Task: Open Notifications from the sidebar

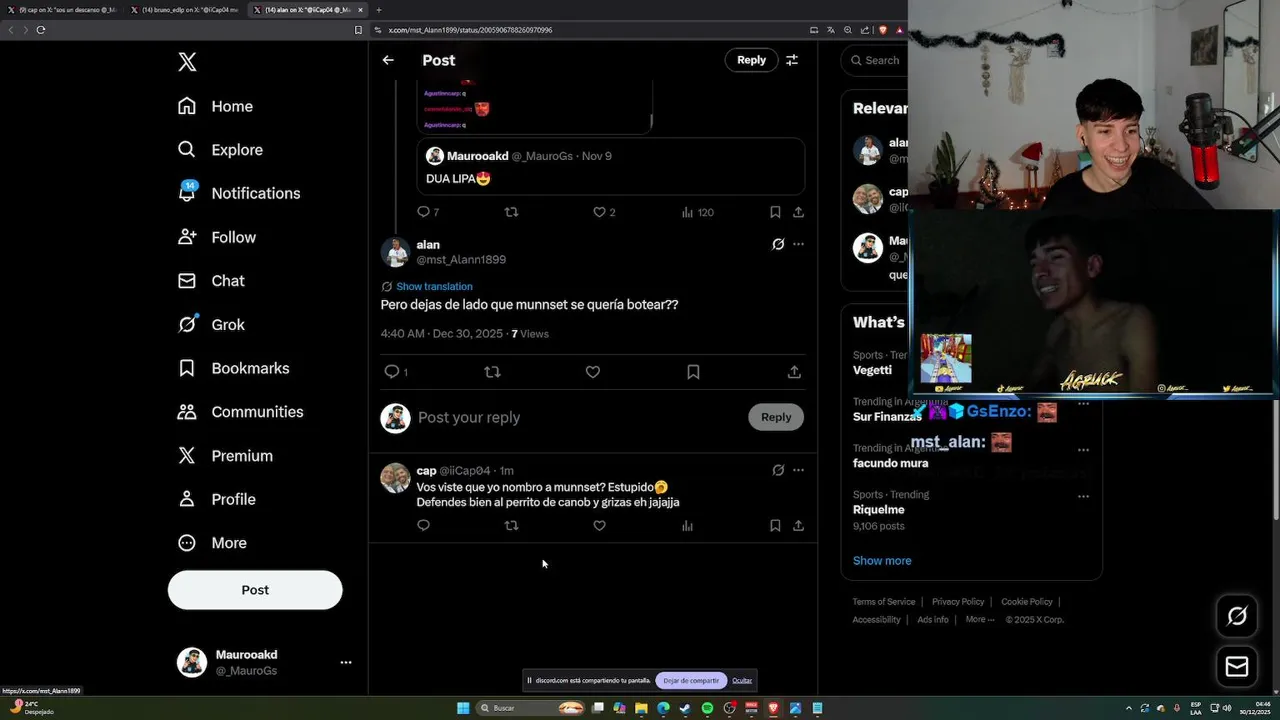Action: pyautogui.click(x=238, y=193)
